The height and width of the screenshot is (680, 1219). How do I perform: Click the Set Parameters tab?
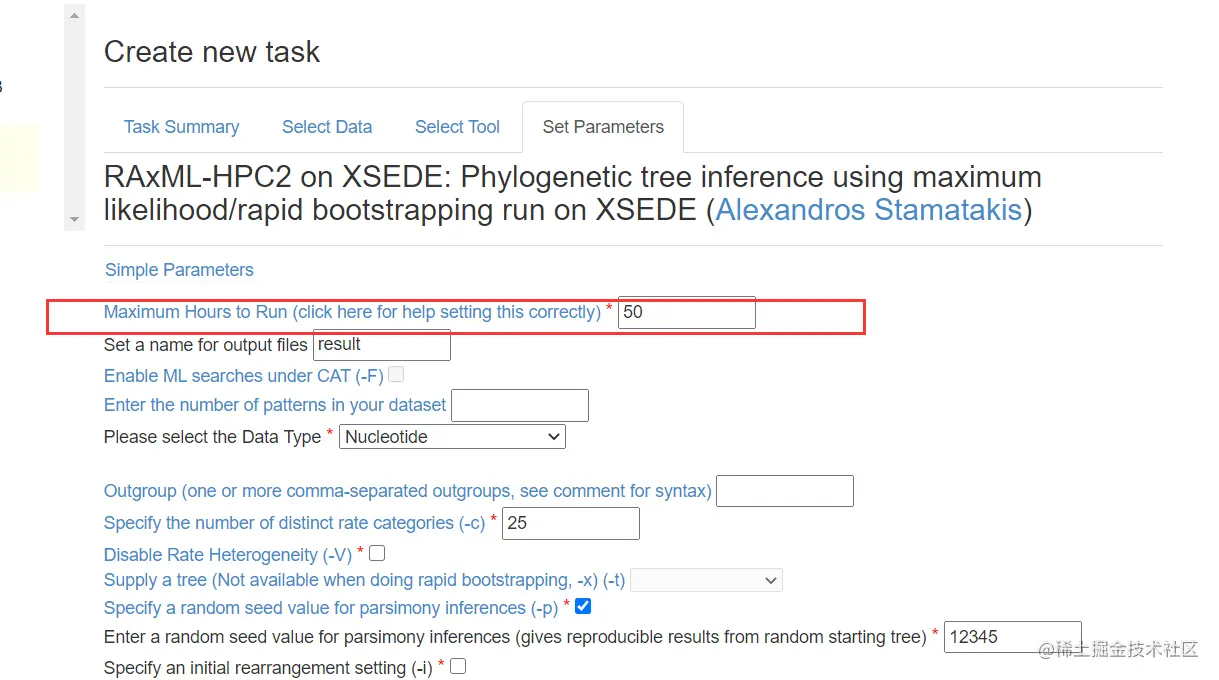[x=603, y=127]
